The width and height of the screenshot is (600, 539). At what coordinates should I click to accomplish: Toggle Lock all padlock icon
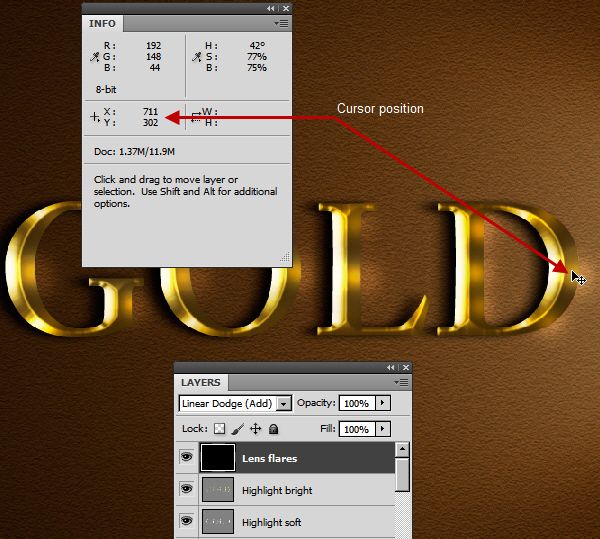tap(273, 429)
